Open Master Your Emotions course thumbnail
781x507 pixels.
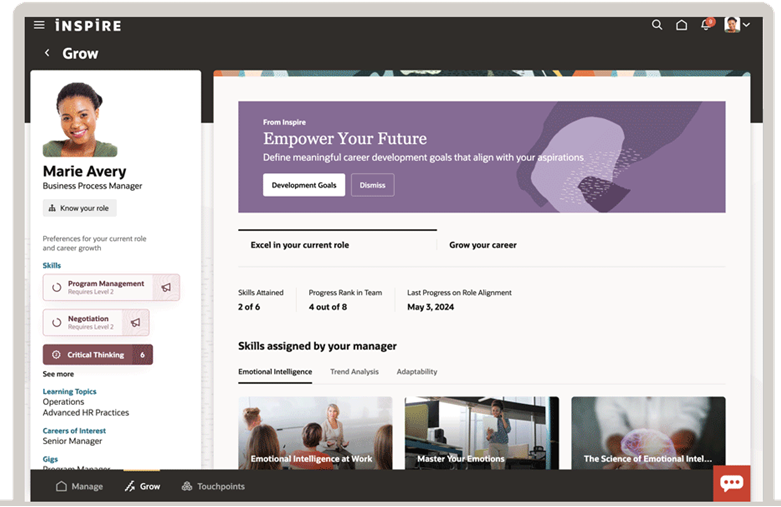click(482, 433)
